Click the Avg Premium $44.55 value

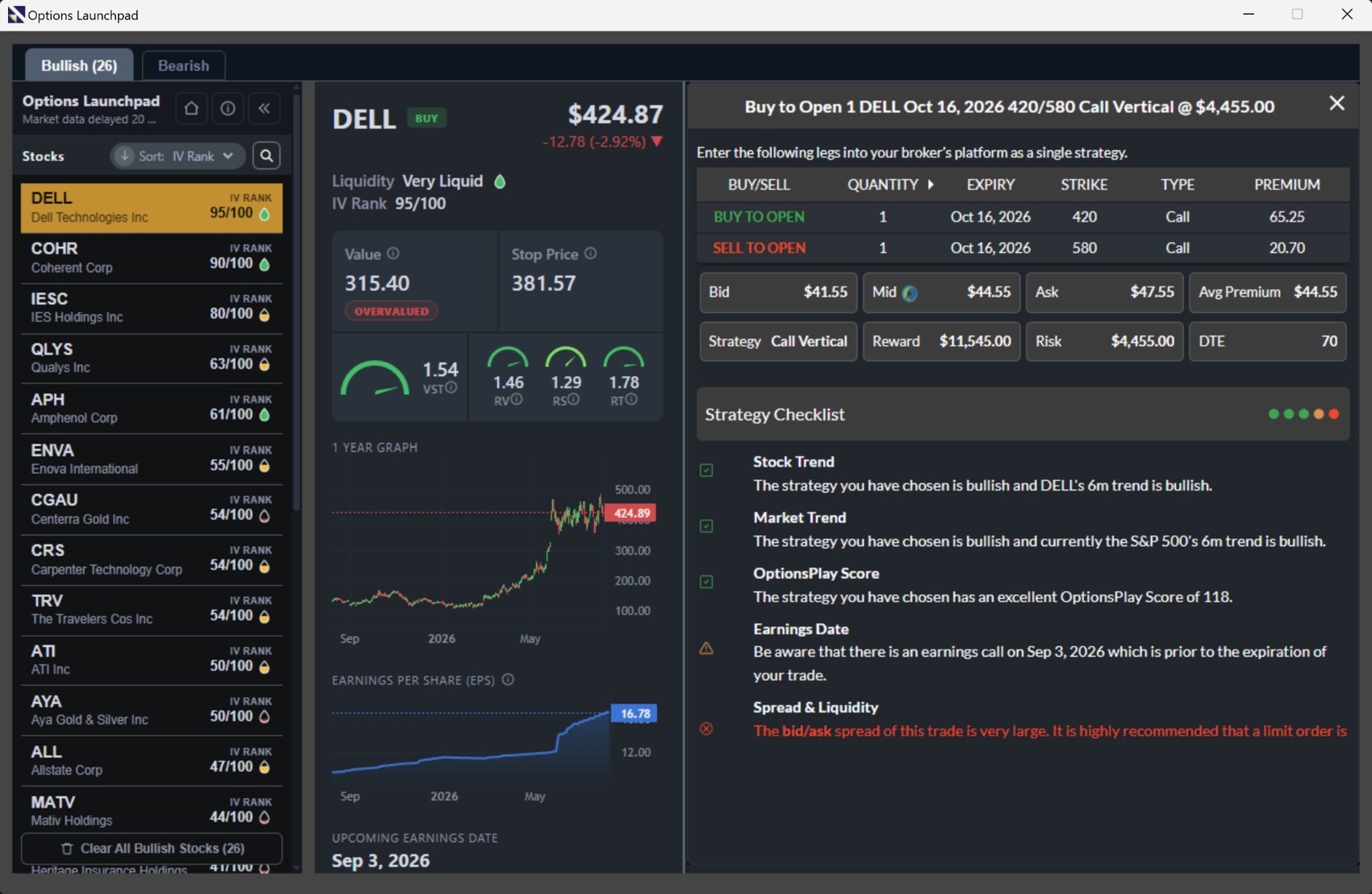[x=1315, y=292]
